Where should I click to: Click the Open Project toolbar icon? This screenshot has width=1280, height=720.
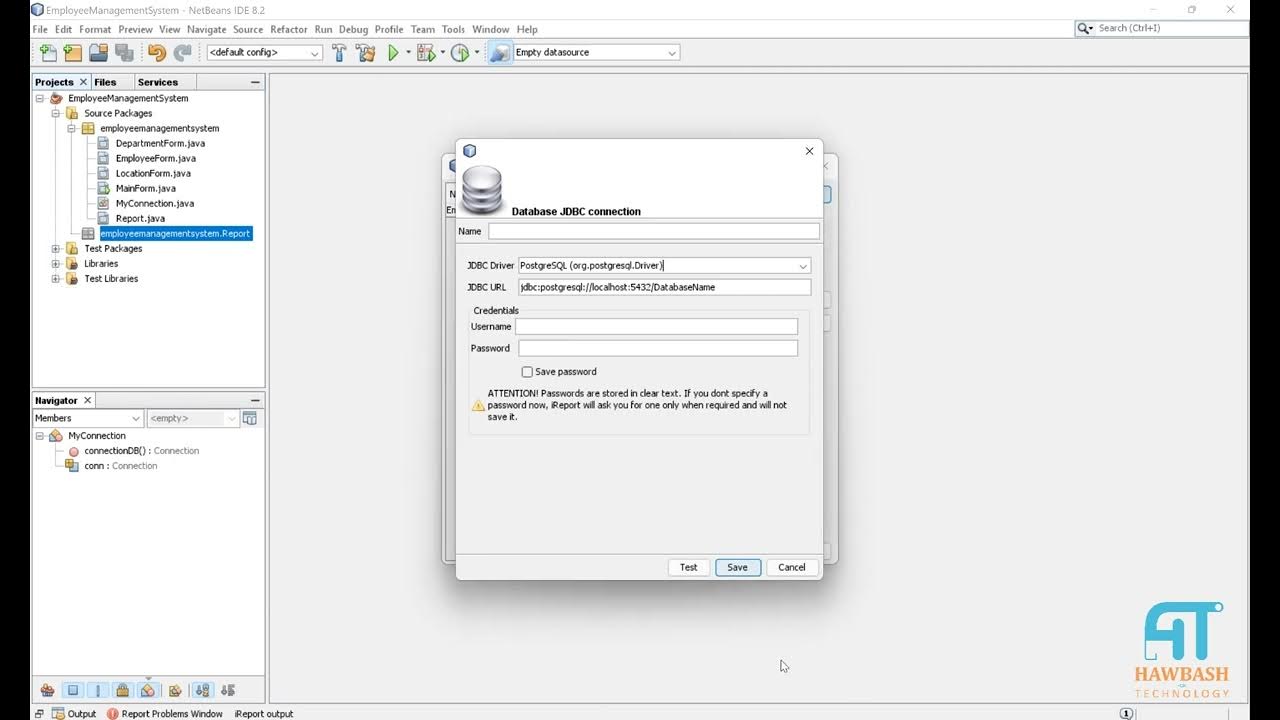[98, 53]
